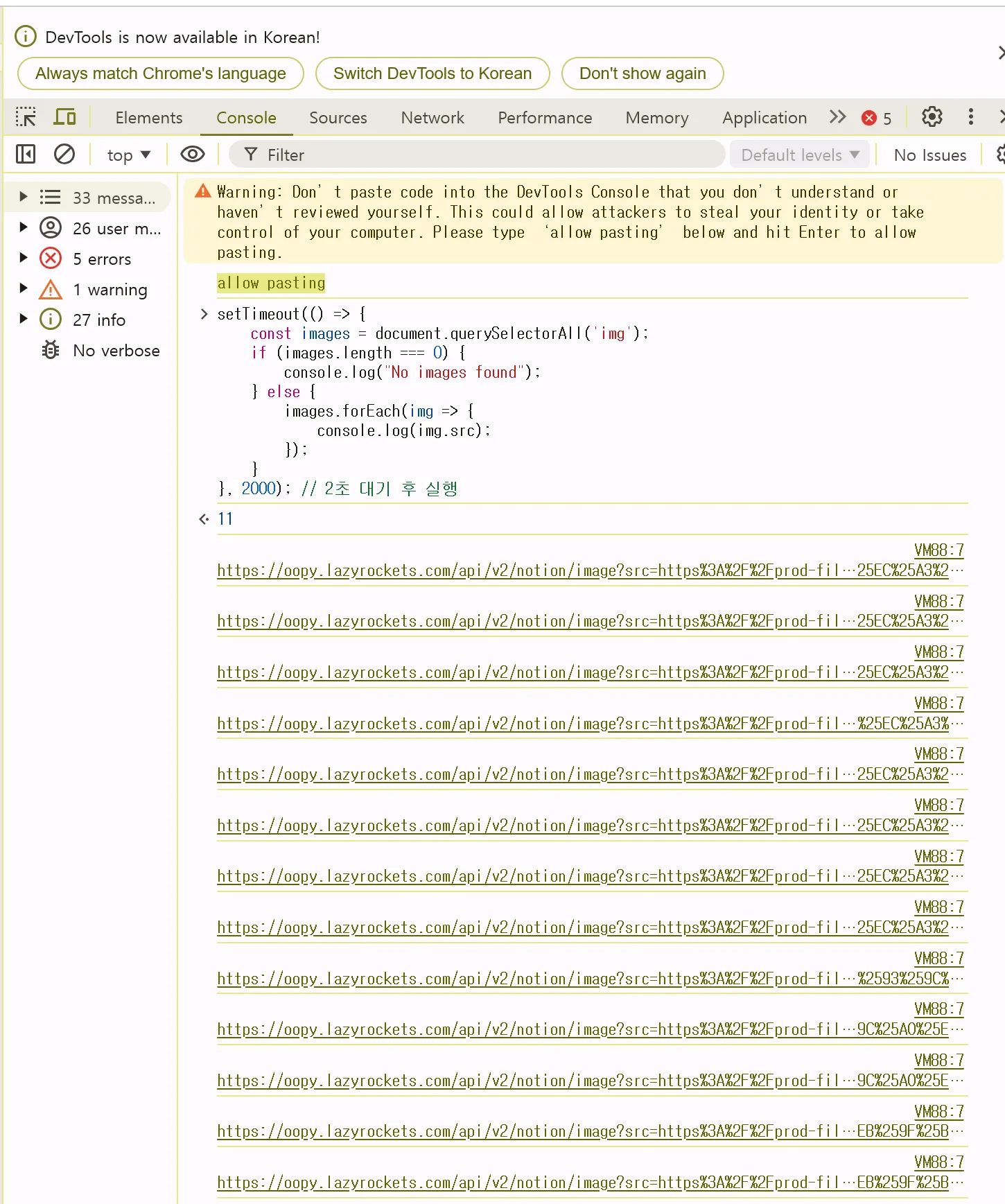Show more tabs with double chevron
The height and width of the screenshot is (1204, 1005).
click(837, 117)
